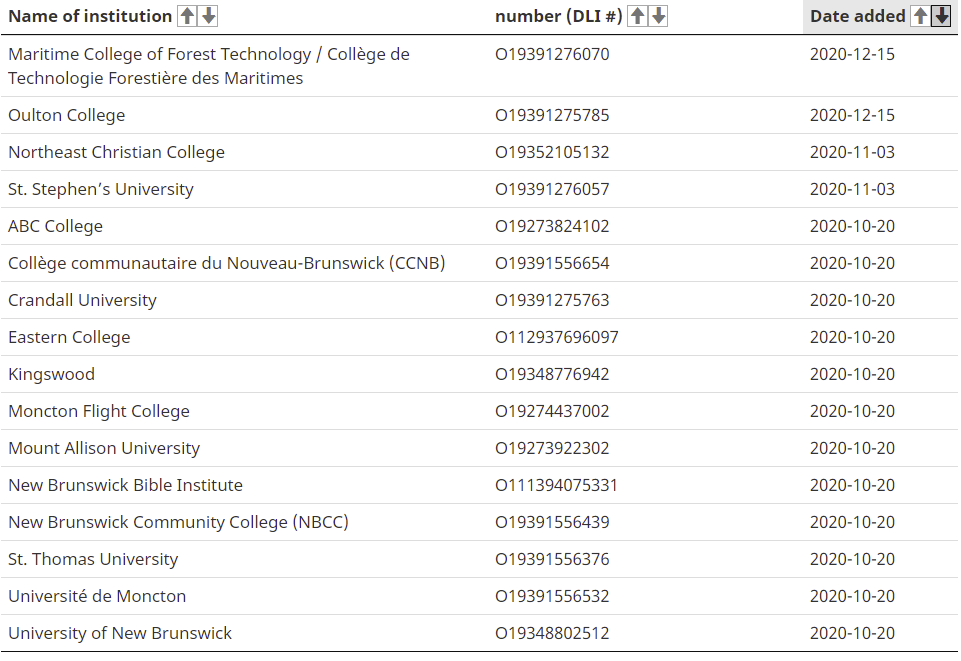Select Collège communautaire du Nouveau-Brunswick (CCNB) cell
Image resolution: width=961 pixels, height=661 pixels.
point(227,263)
